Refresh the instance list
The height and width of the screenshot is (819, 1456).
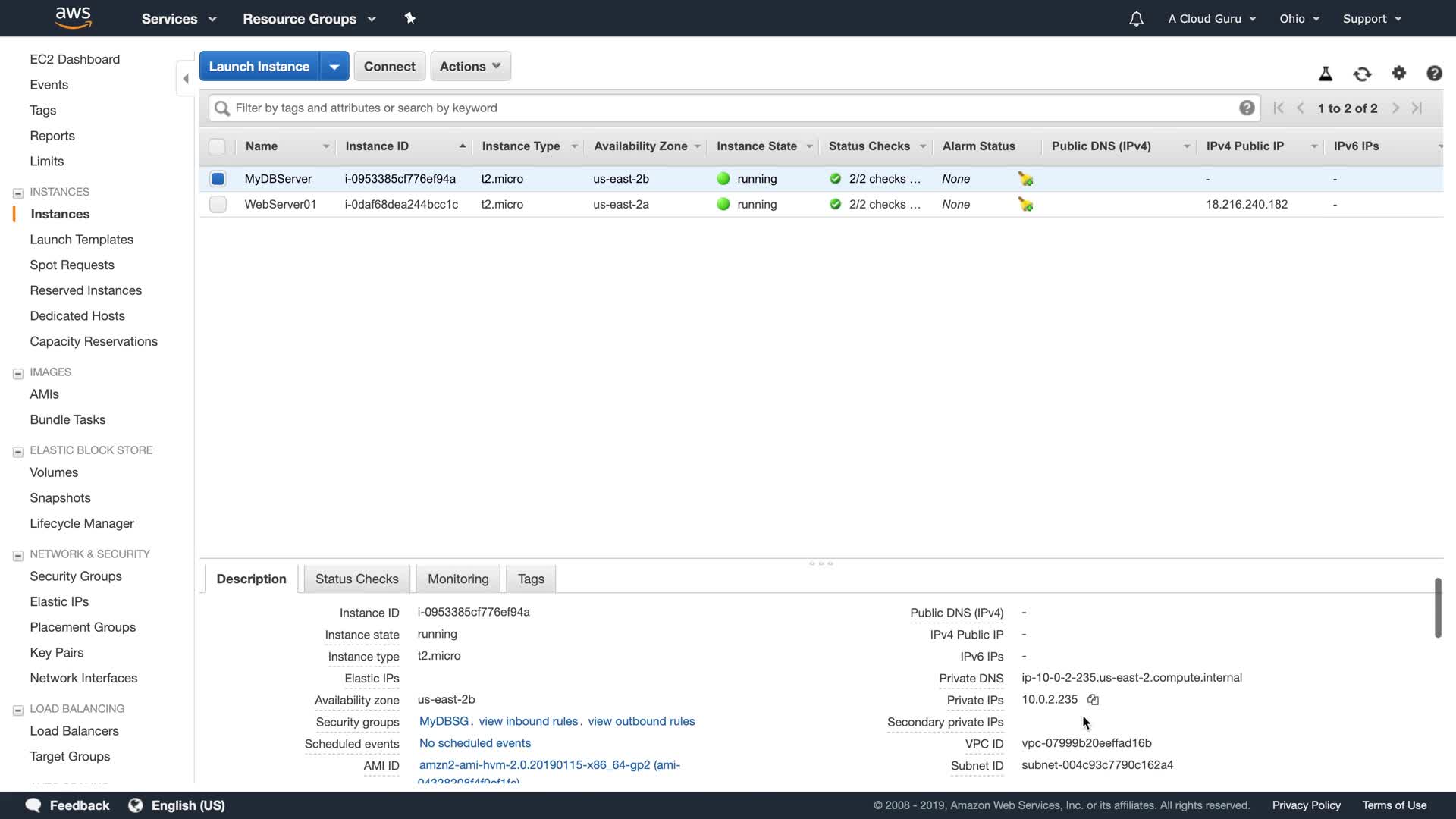point(1362,74)
